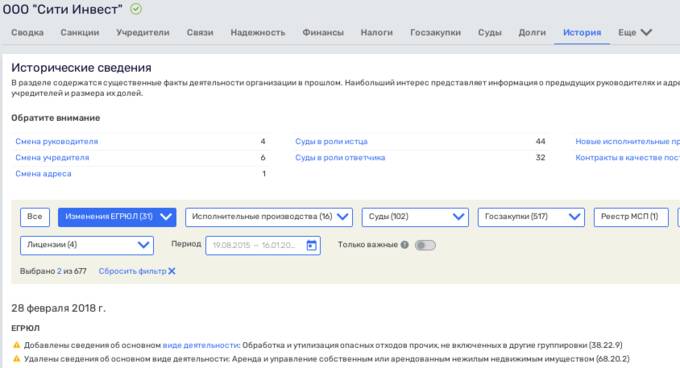Click the 28 февраля 2018 г. heading
Viewport: 680px width, 368px height.
click(x=59, y=308)
